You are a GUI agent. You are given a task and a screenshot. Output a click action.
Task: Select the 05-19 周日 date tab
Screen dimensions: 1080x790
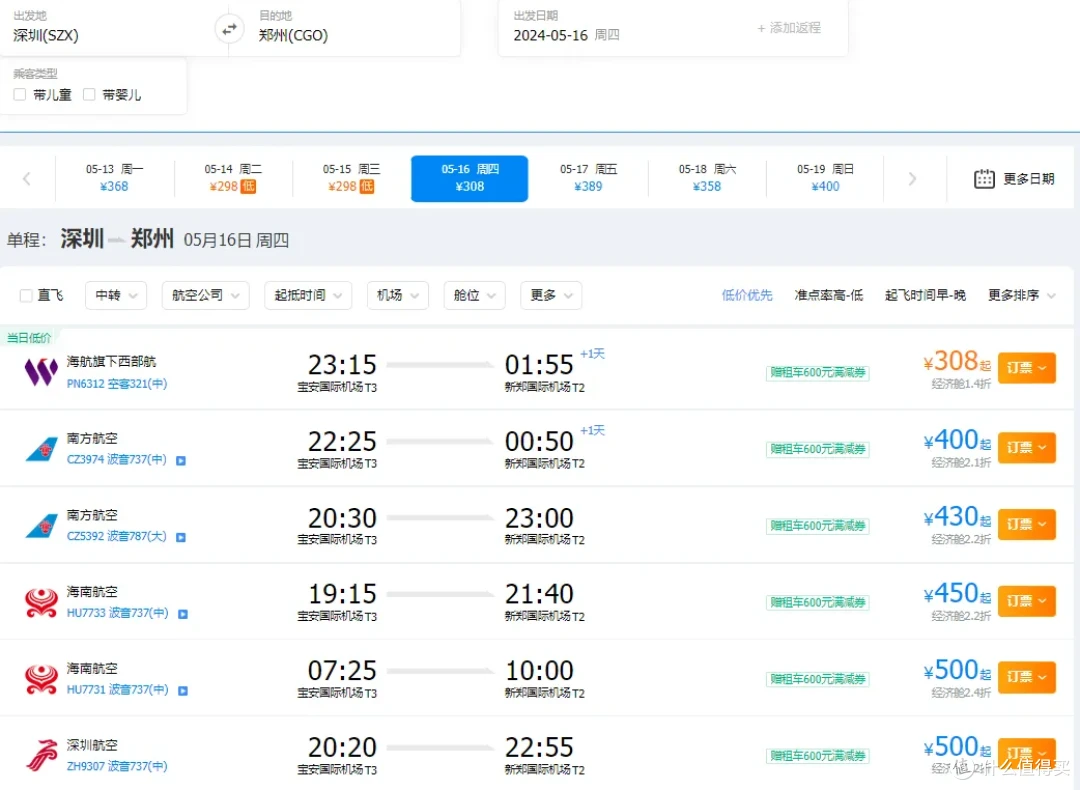click(x=825, y=178)
